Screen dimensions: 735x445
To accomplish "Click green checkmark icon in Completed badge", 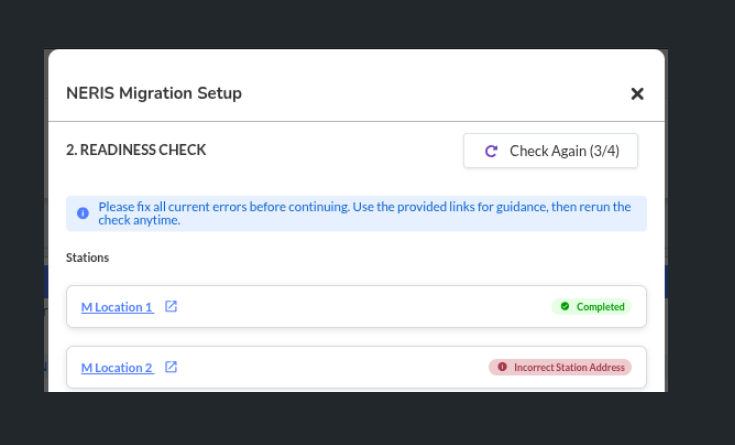I will click(565, 307).
